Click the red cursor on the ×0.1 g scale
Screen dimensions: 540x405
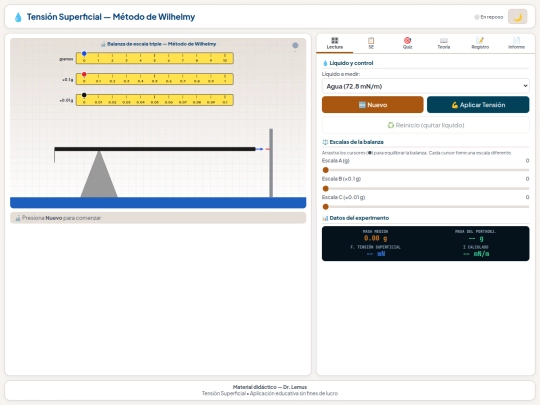(x=84, y=74)
